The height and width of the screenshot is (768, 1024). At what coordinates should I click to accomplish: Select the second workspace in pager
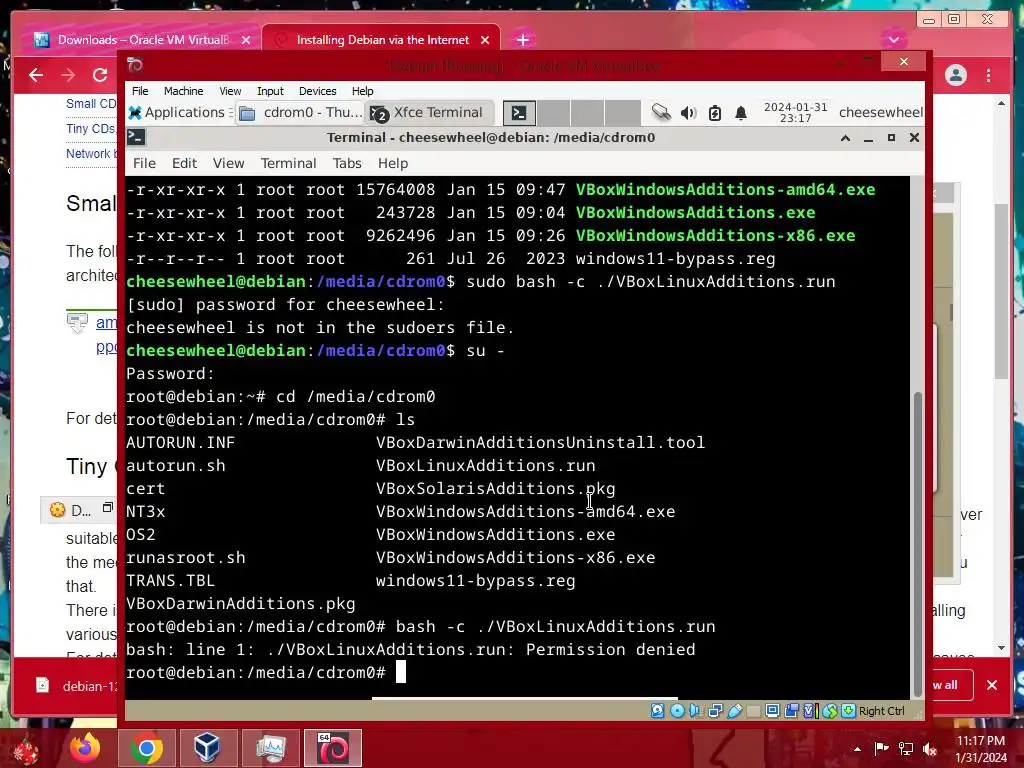[554, 113]
